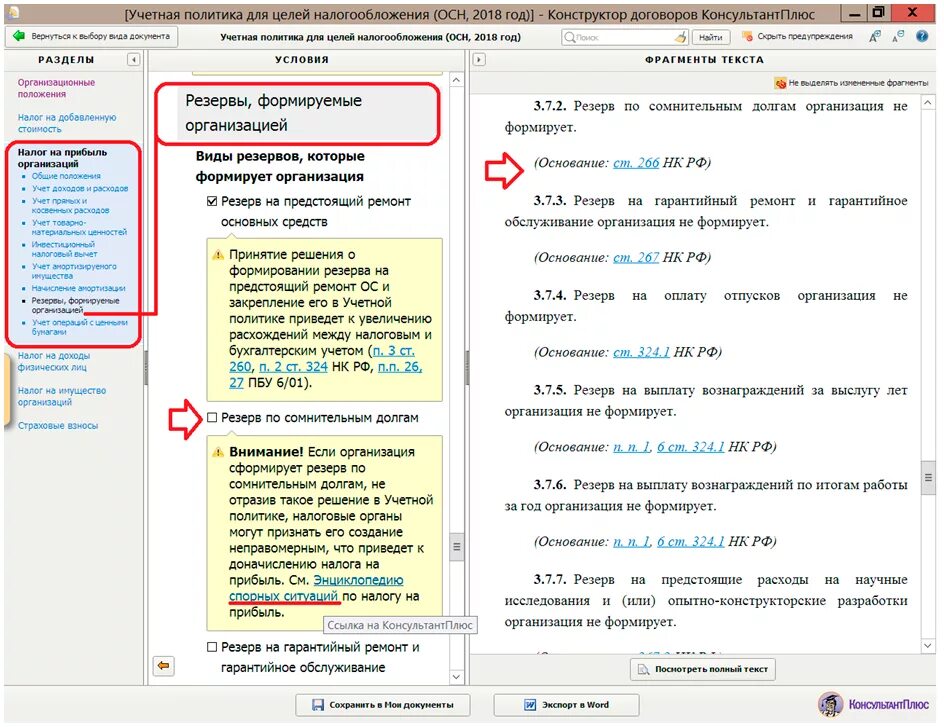944x727 pixels.
Task: Expand the Фрагменты текста panel arrow
Action: click(x=479, y=60)
